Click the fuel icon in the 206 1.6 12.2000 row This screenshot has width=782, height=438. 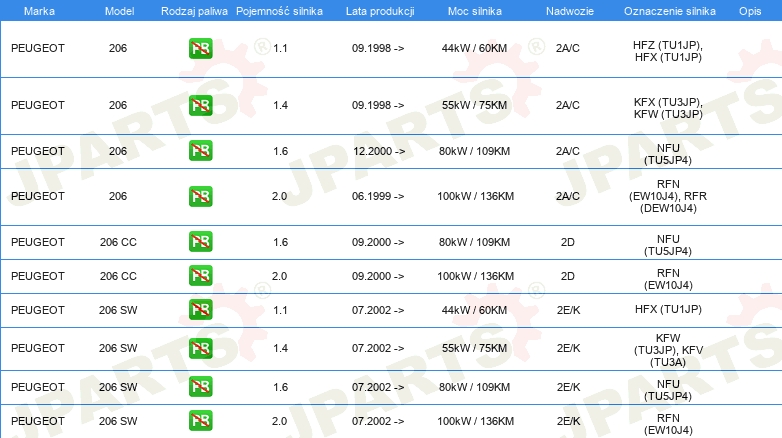200,151
